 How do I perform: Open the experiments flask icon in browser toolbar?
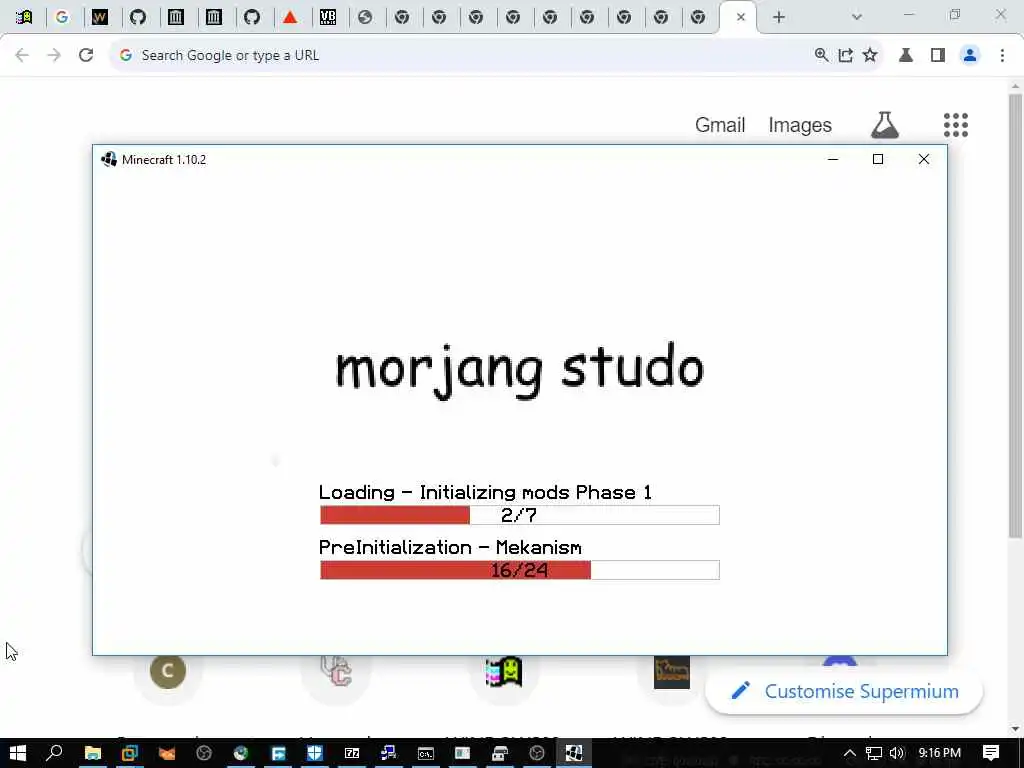pyautogui.click(x=906, y=56)
